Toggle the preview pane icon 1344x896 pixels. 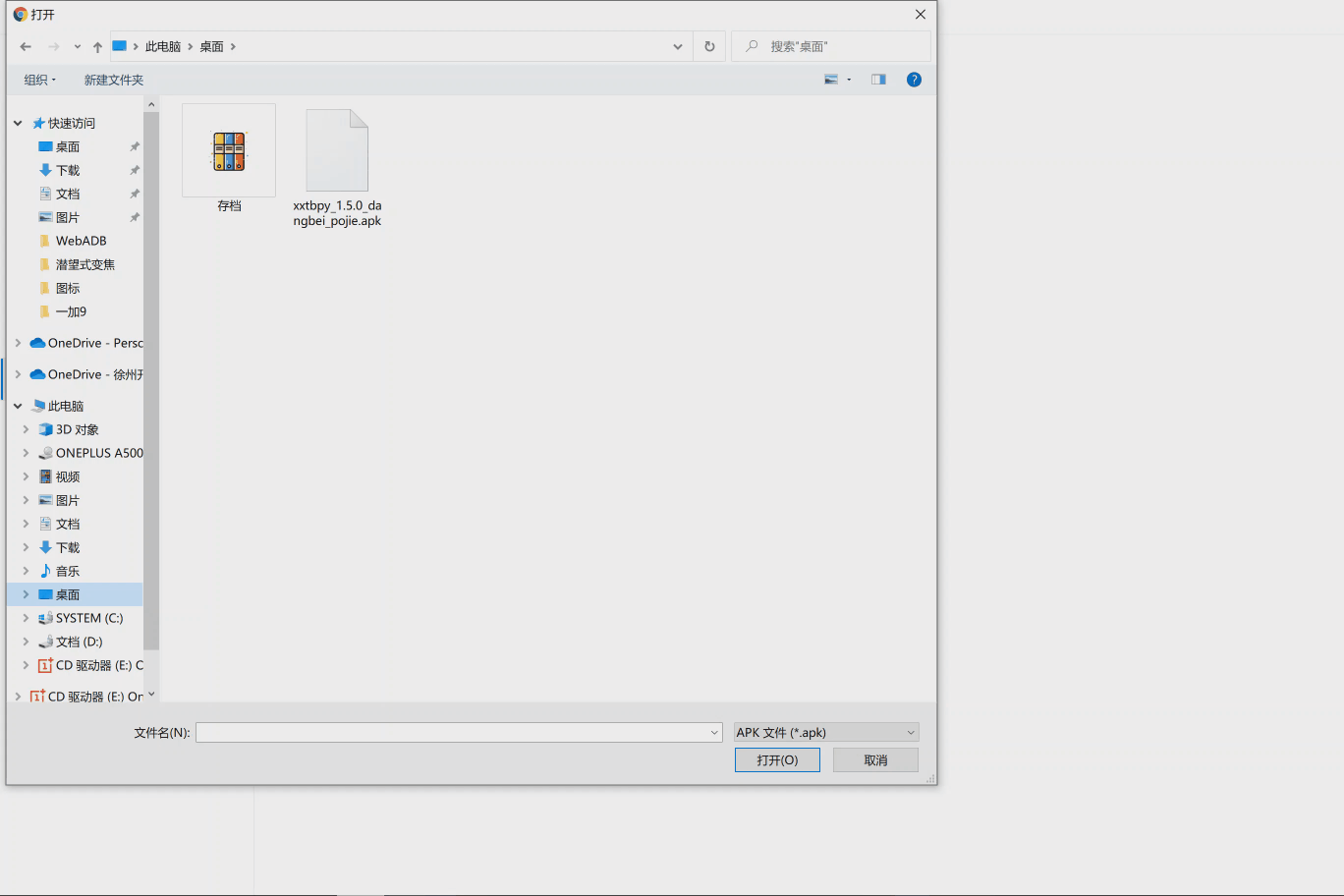point(878,80)
